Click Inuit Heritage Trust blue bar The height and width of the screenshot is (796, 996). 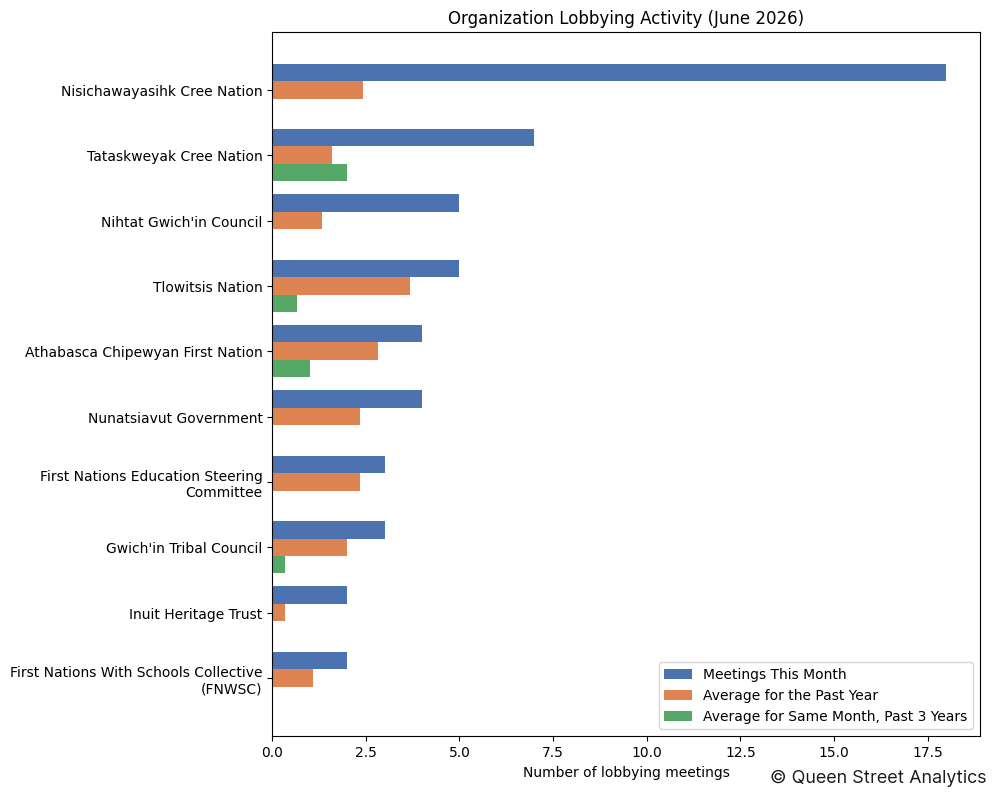[x=310, y=595]
